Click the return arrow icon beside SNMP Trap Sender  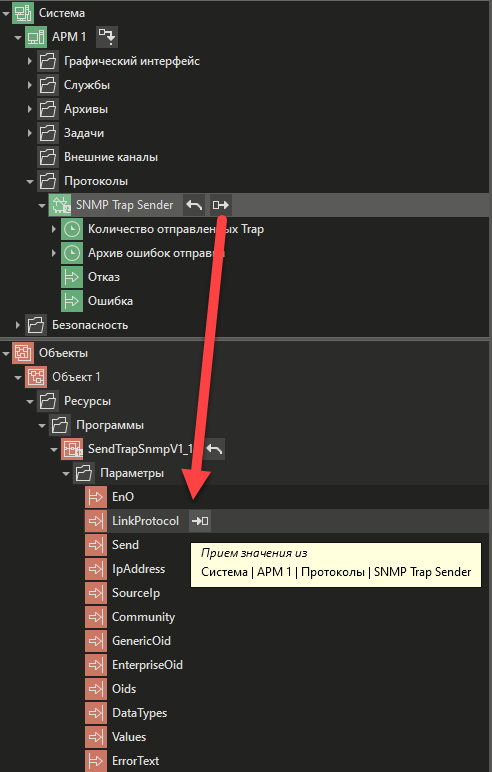coord(194,205)
